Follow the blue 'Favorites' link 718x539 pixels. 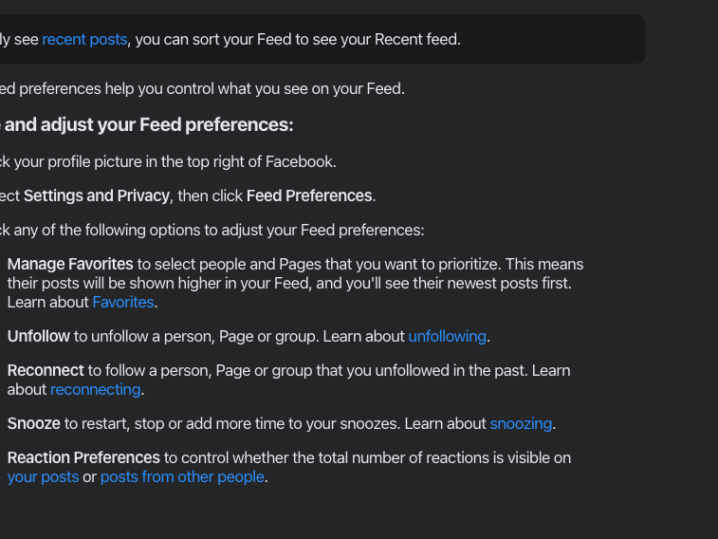123,303
